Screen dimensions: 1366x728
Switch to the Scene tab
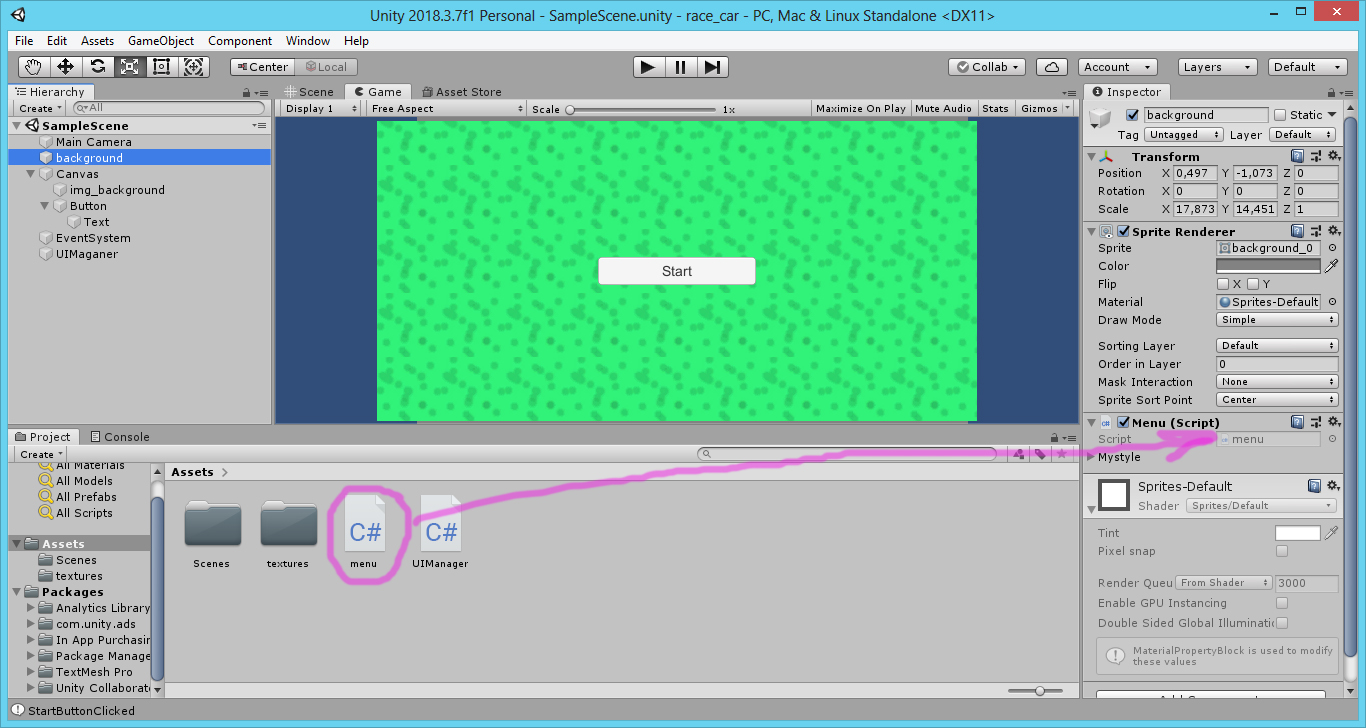point(309,92)
